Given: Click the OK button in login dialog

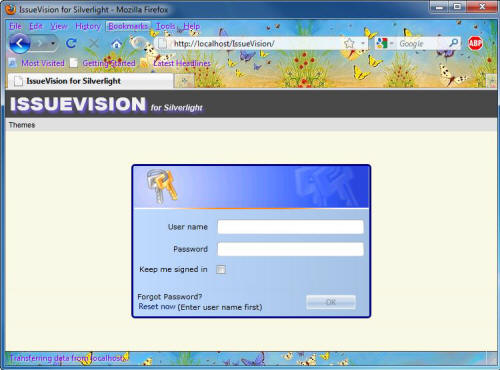Looking at the screenshot, I should point(331,302).
